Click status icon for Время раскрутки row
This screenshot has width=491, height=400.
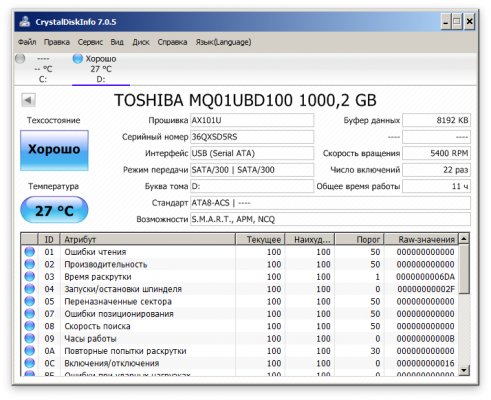click(30, 276)
